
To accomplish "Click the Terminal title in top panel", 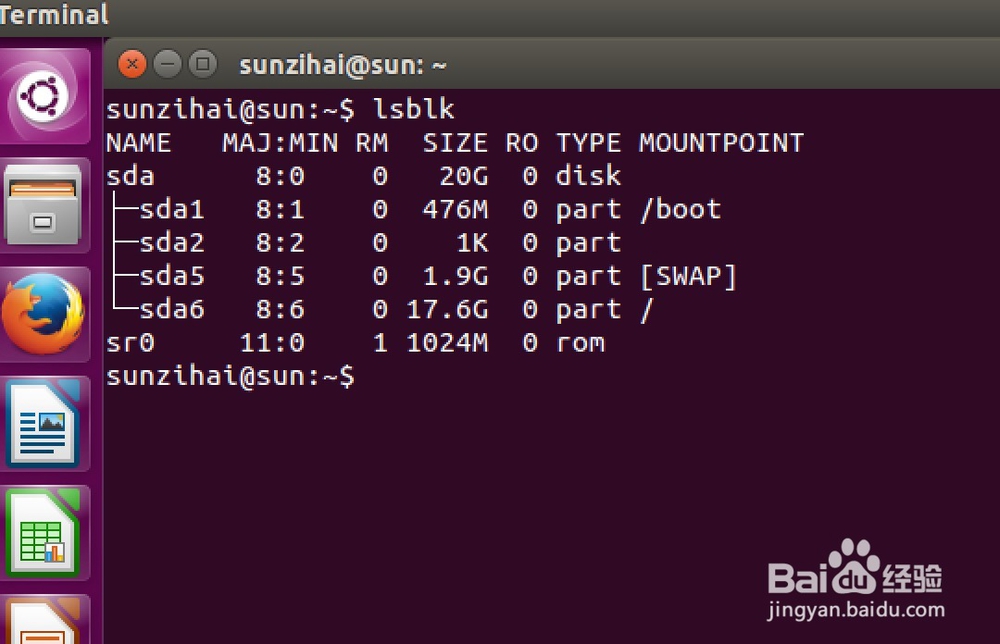I will coord(54,14).
